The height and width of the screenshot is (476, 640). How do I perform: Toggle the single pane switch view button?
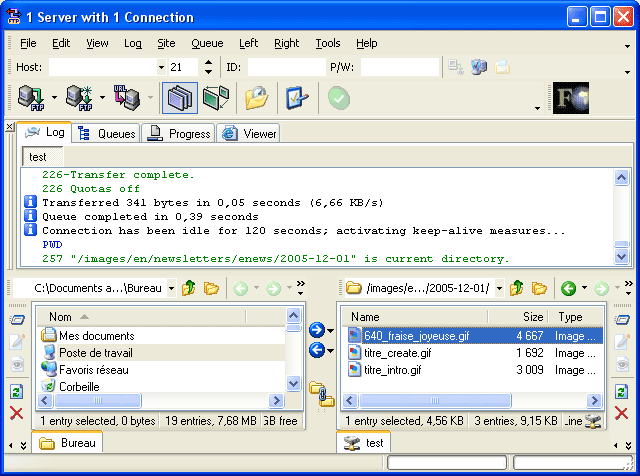215,98
